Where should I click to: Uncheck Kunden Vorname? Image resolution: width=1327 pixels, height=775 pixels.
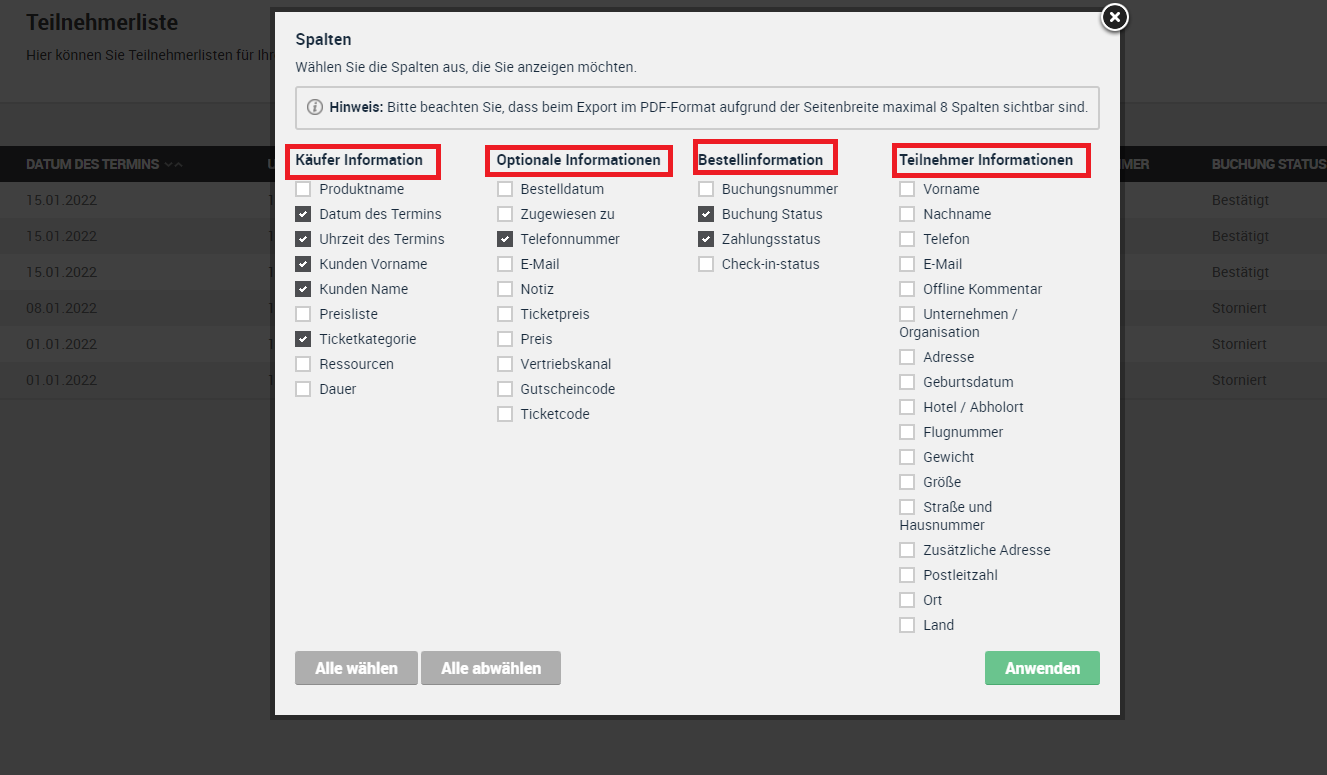(x=303, y=264)
